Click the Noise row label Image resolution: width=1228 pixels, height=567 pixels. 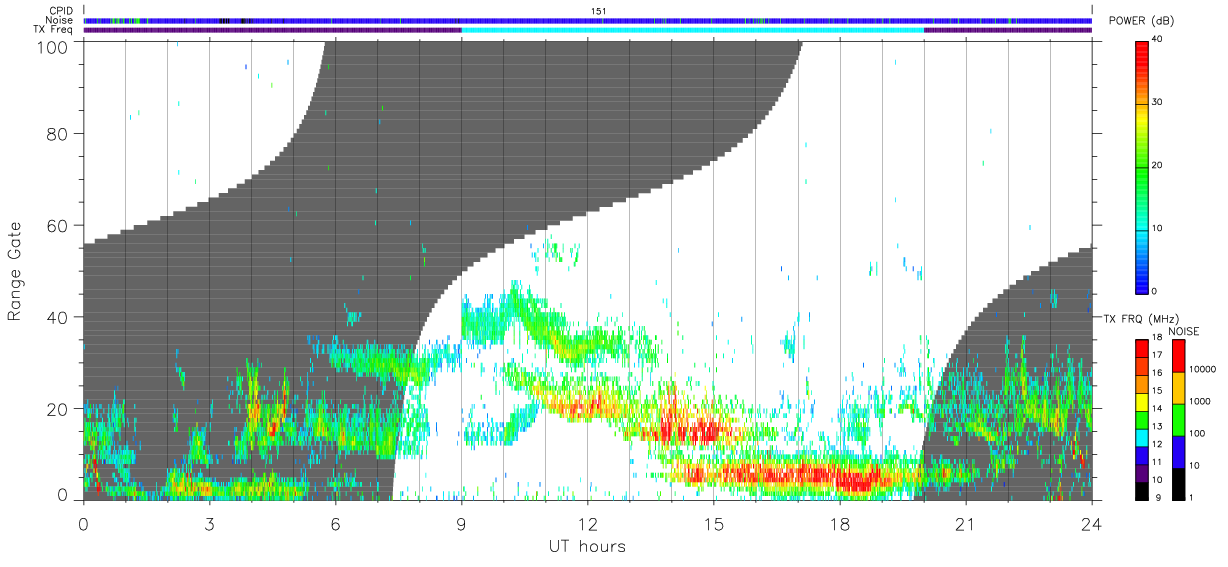coord(60,20)
